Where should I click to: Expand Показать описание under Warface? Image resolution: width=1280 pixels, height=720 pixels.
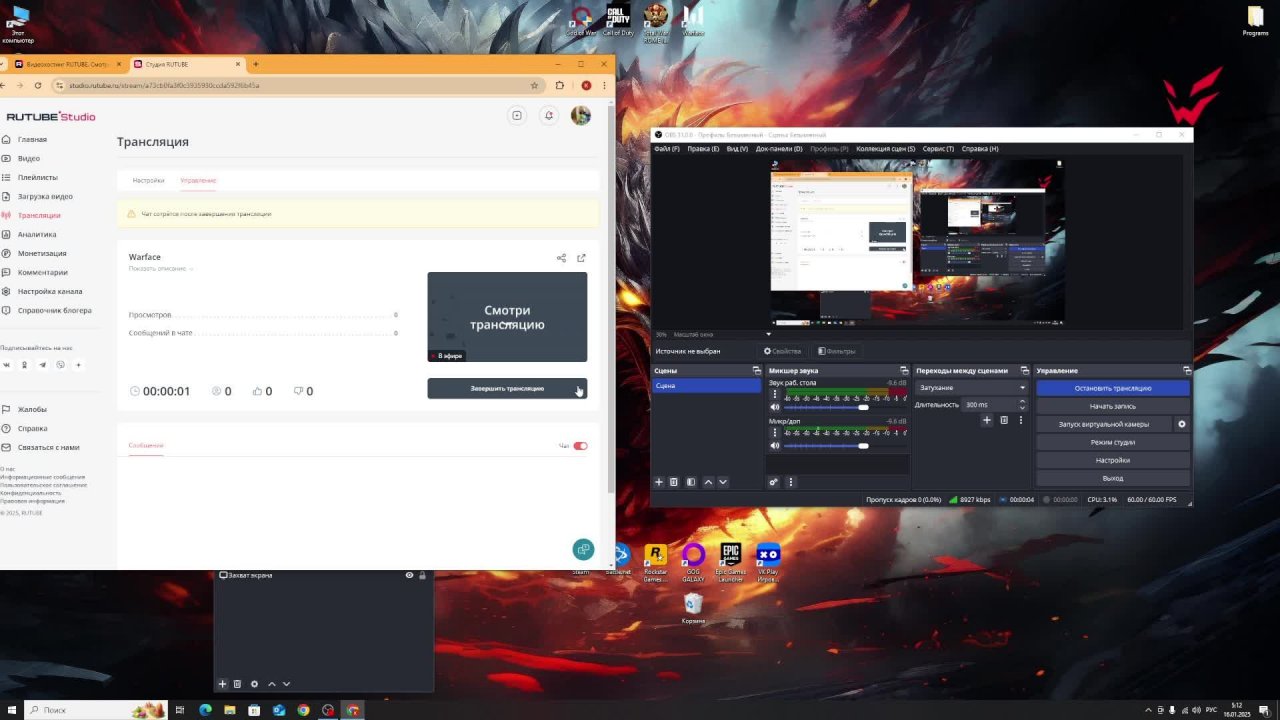[x=160, y=268]
